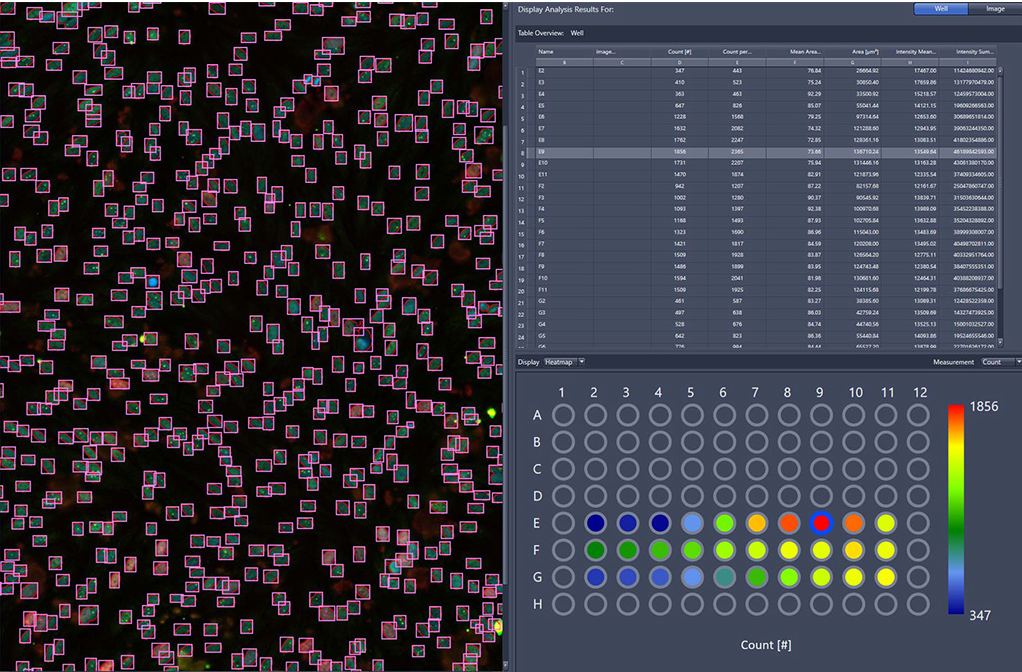This screenshot has height=672, width=1022.
Task: Click the heatmap color scale bar
Action: [x=956, y=510]
